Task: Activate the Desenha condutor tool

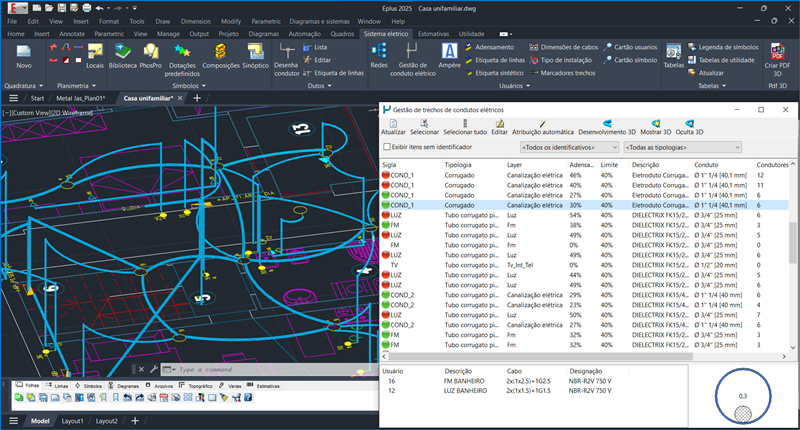Action: coord(287,60)
